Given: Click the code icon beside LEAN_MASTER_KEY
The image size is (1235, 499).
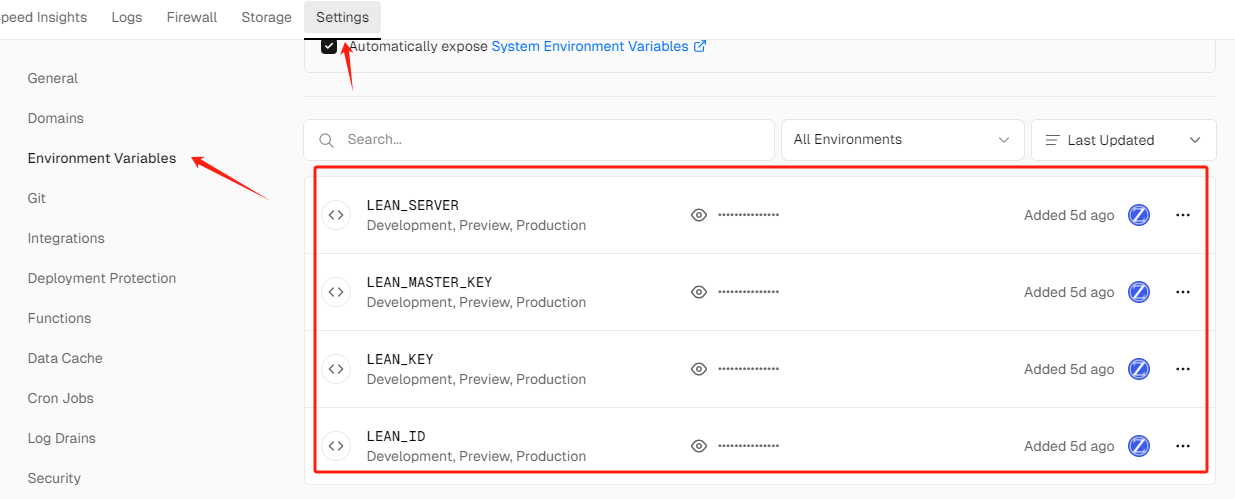Looking at the screenshot, I should 336,292.
